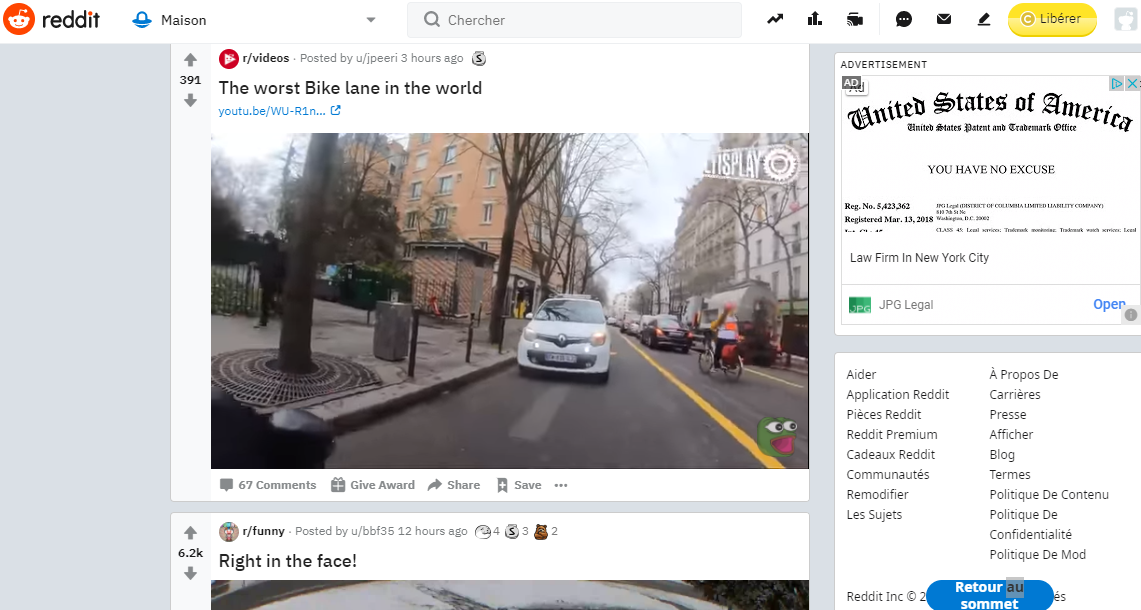Click the create post pencil icon
The image size is (1141, 610).
(x=983, y=19)
